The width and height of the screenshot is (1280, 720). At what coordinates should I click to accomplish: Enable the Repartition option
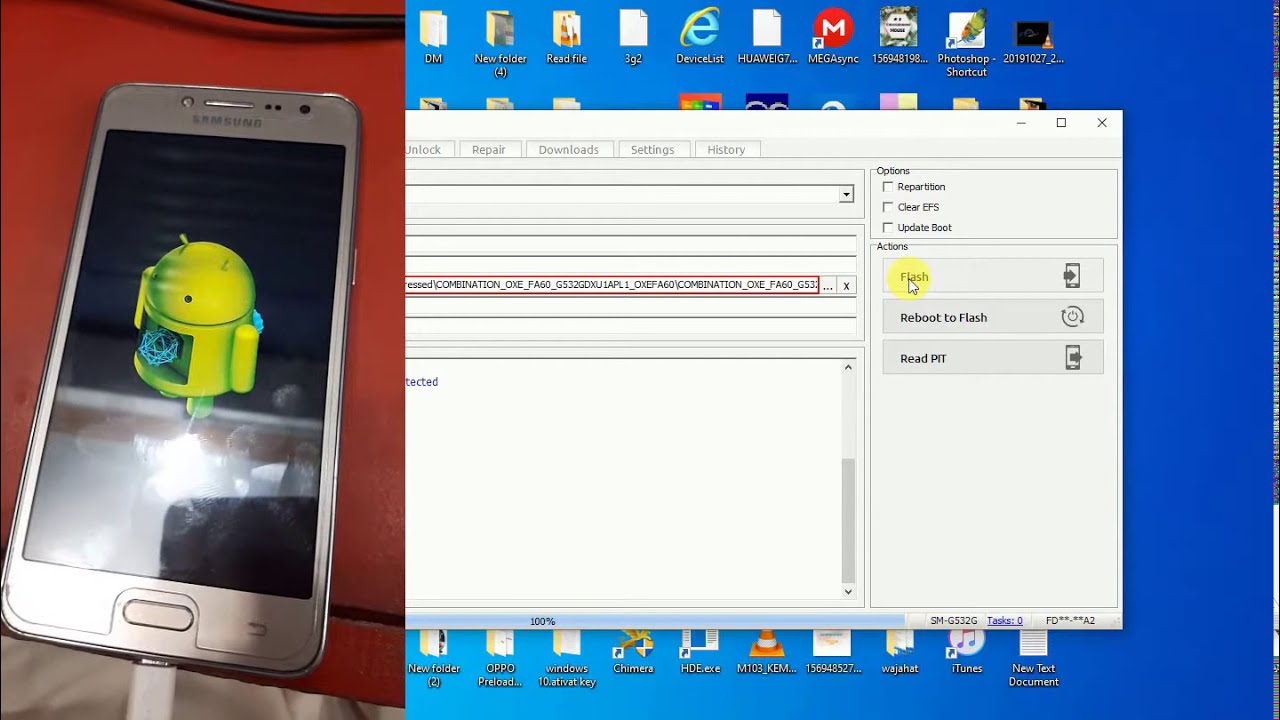coord(888,187)
